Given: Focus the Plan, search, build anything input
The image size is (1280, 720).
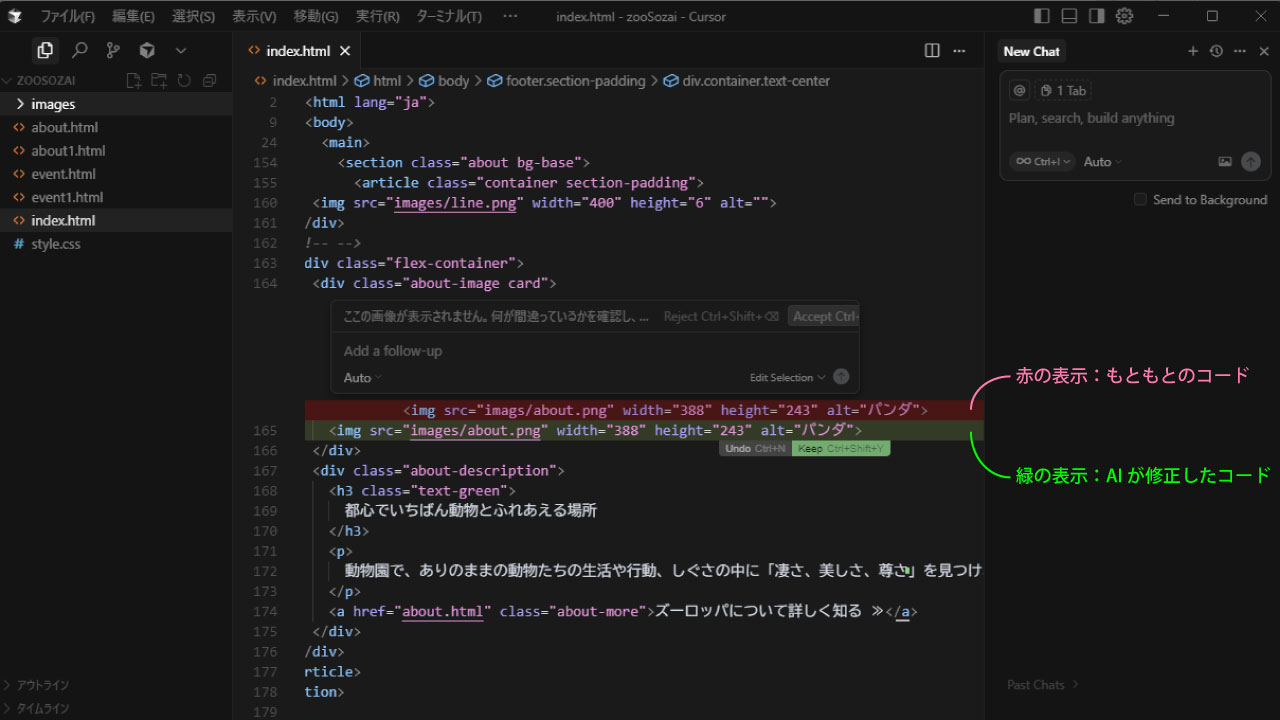Looking at the screenshot, I should tap(1134, 118).
